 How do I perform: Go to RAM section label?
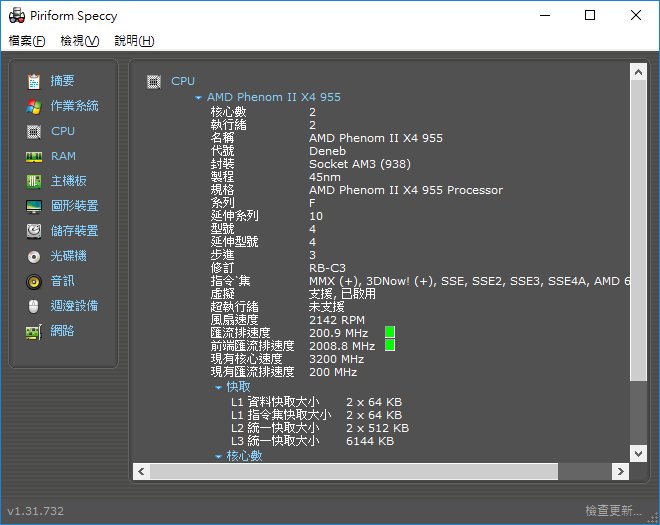click(x=63, y=156)
